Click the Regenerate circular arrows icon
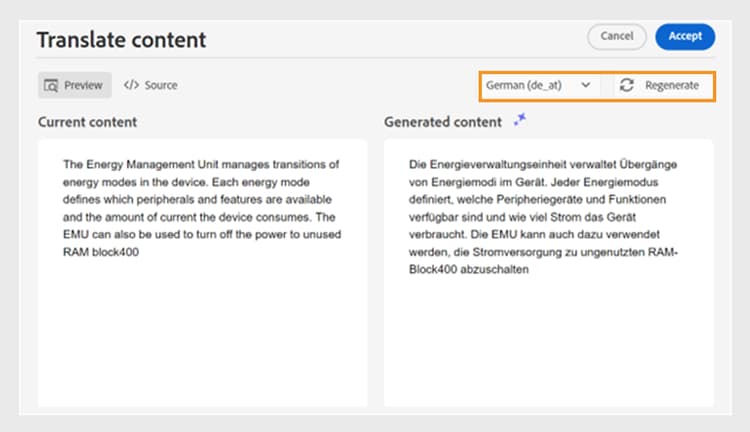750x432 pixels. (627, 86)
